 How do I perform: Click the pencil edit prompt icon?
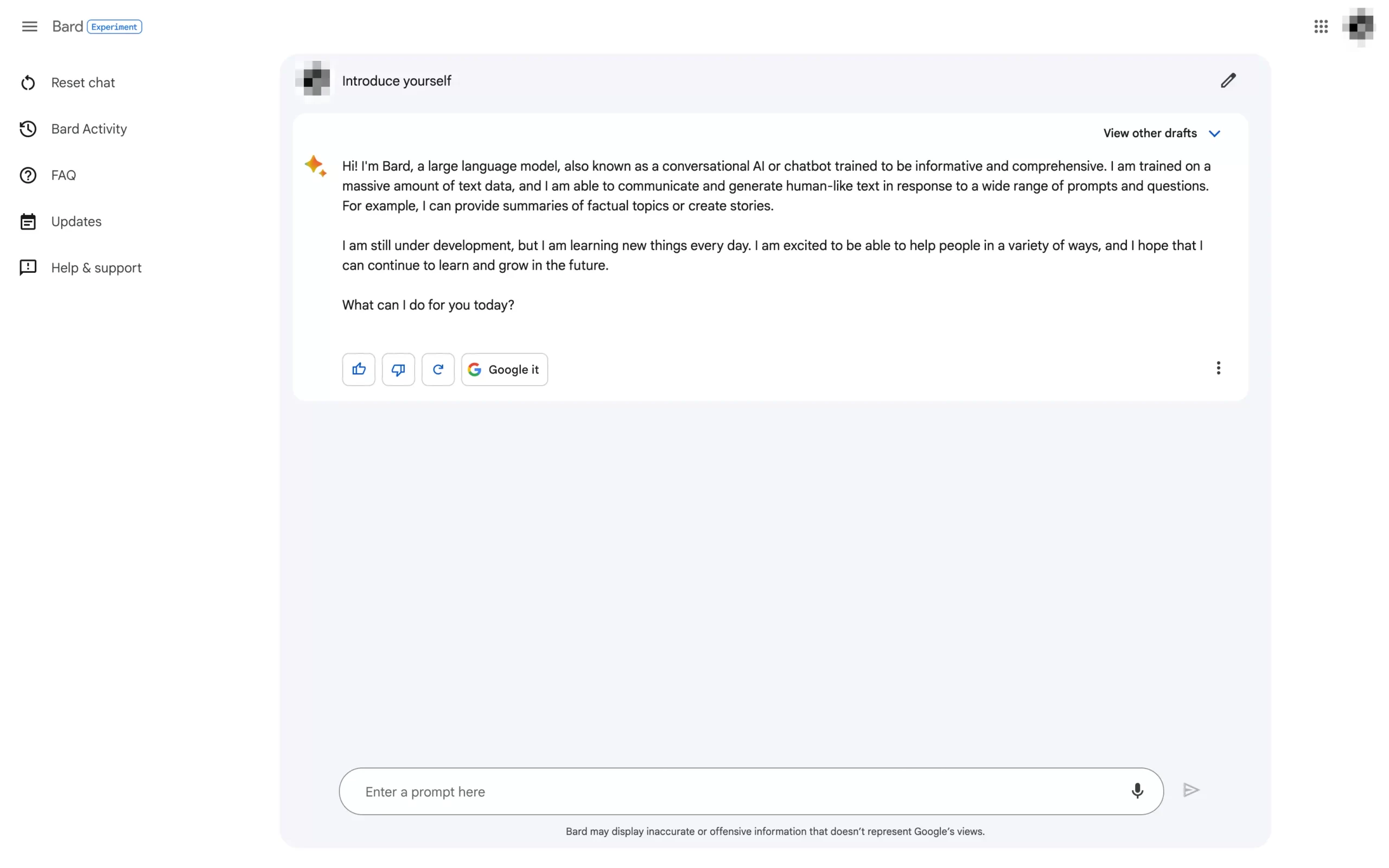pyautogui.click(x=1228, y=80)
